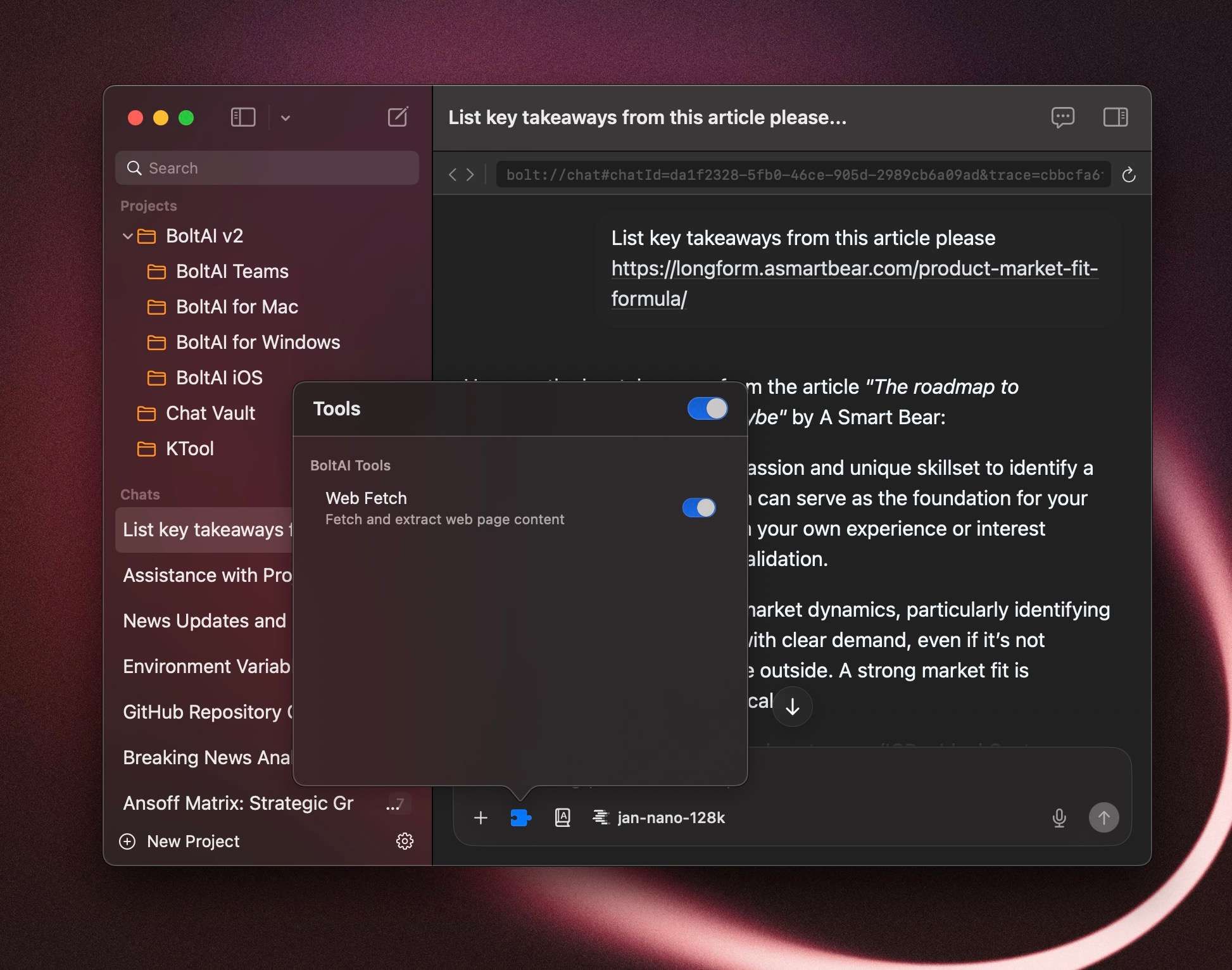Jump to latest with the down-arrow button
The image size is (1232, 970).
pos(792,707)
